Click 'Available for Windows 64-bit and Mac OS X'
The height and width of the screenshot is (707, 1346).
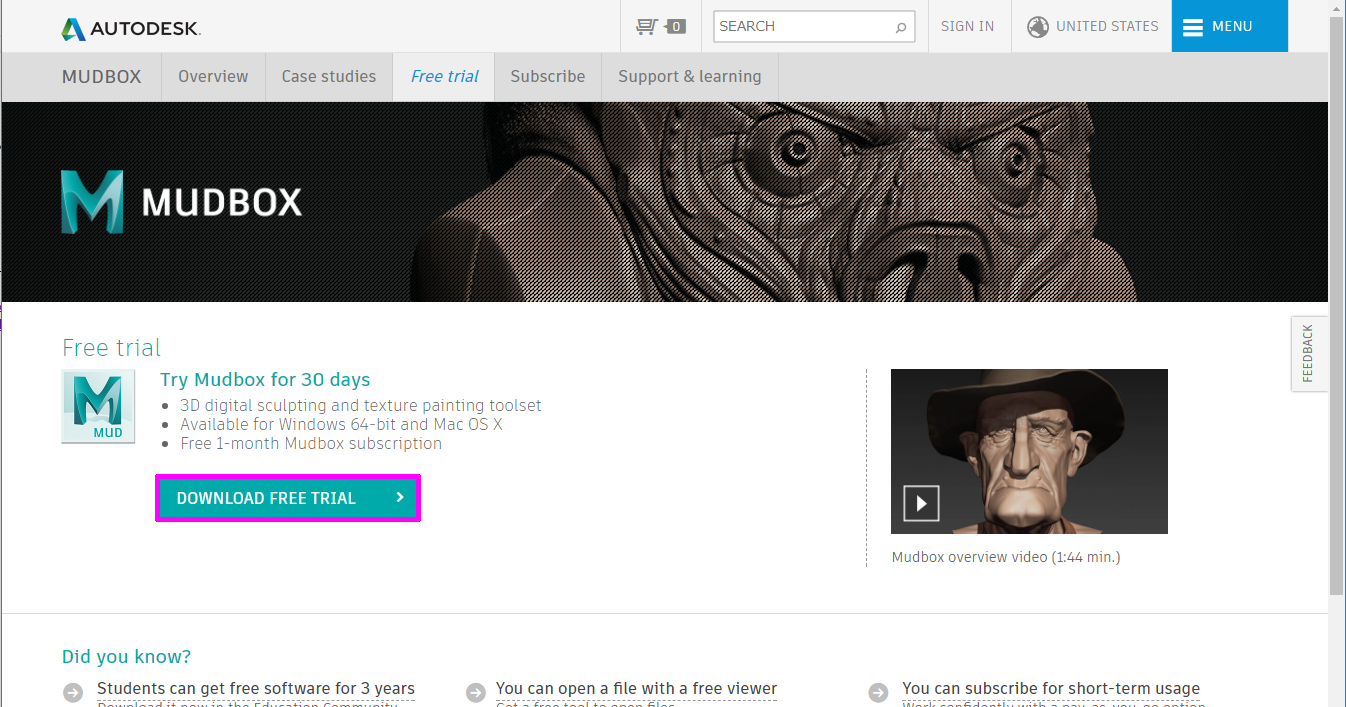(x=341, y=425)
